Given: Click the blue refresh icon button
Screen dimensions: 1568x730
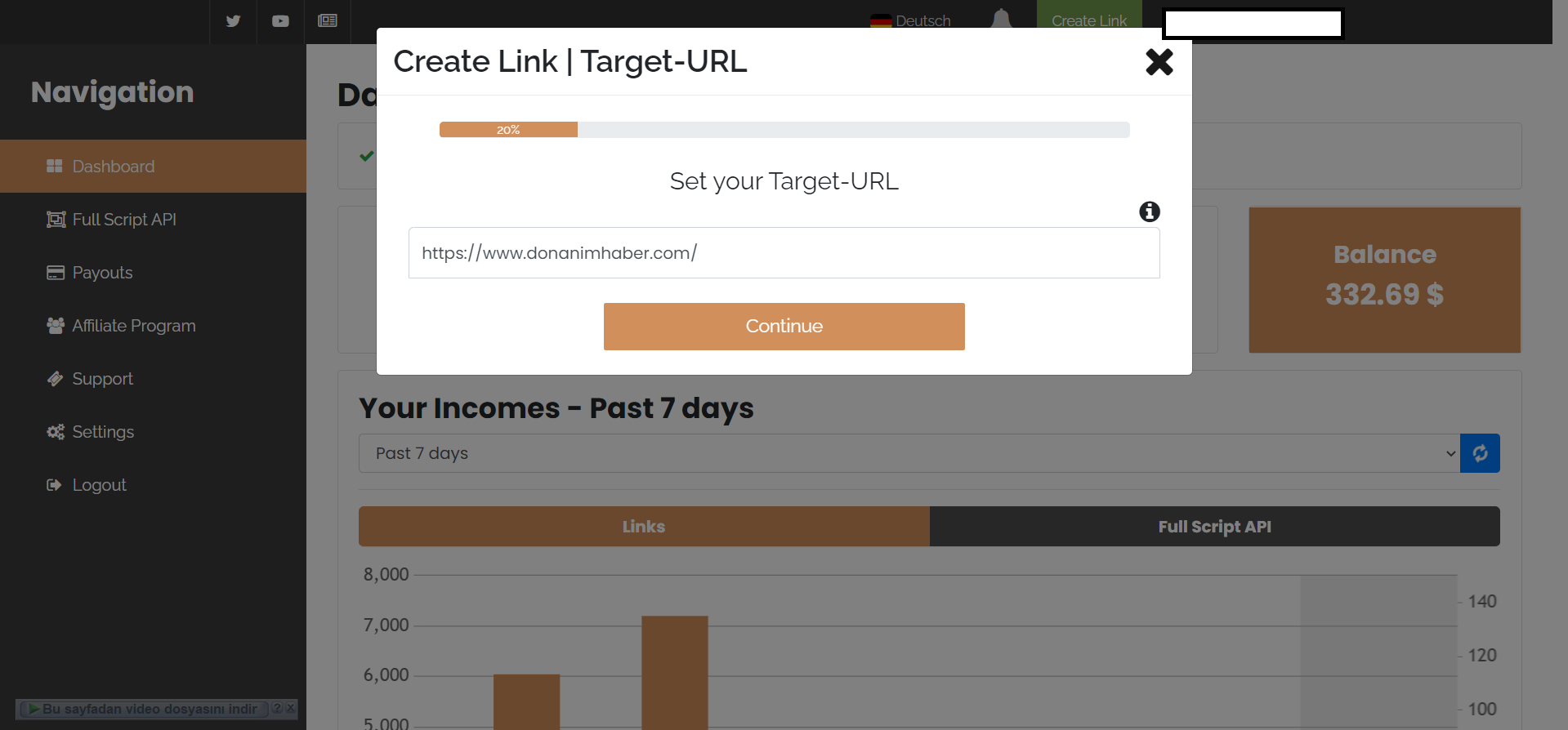Looking at the screenshot, I should tap(1479, 453).
